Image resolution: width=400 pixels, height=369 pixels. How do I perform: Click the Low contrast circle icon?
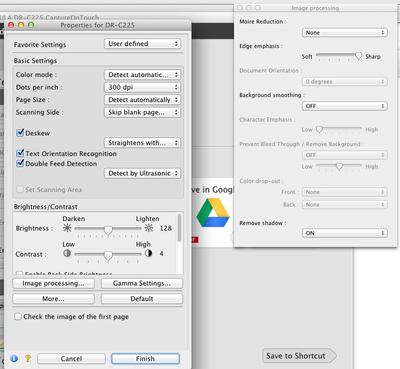(67, 254)
